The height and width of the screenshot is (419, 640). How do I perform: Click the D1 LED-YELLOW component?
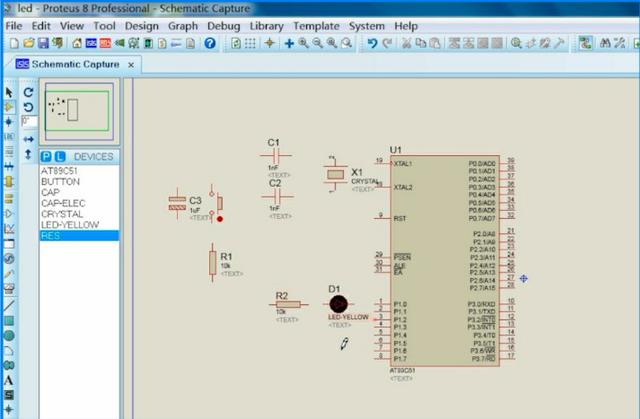[x=338, y=304]
